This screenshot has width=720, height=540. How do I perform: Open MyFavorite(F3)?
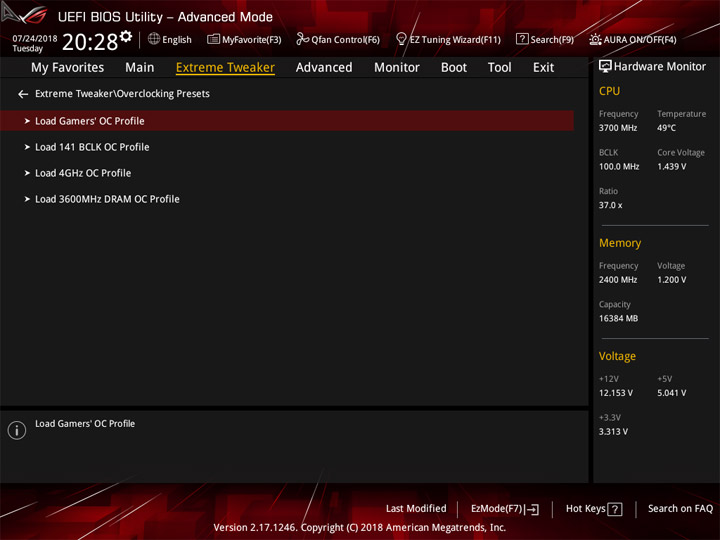pyautogui.click(x=252, y=40)
